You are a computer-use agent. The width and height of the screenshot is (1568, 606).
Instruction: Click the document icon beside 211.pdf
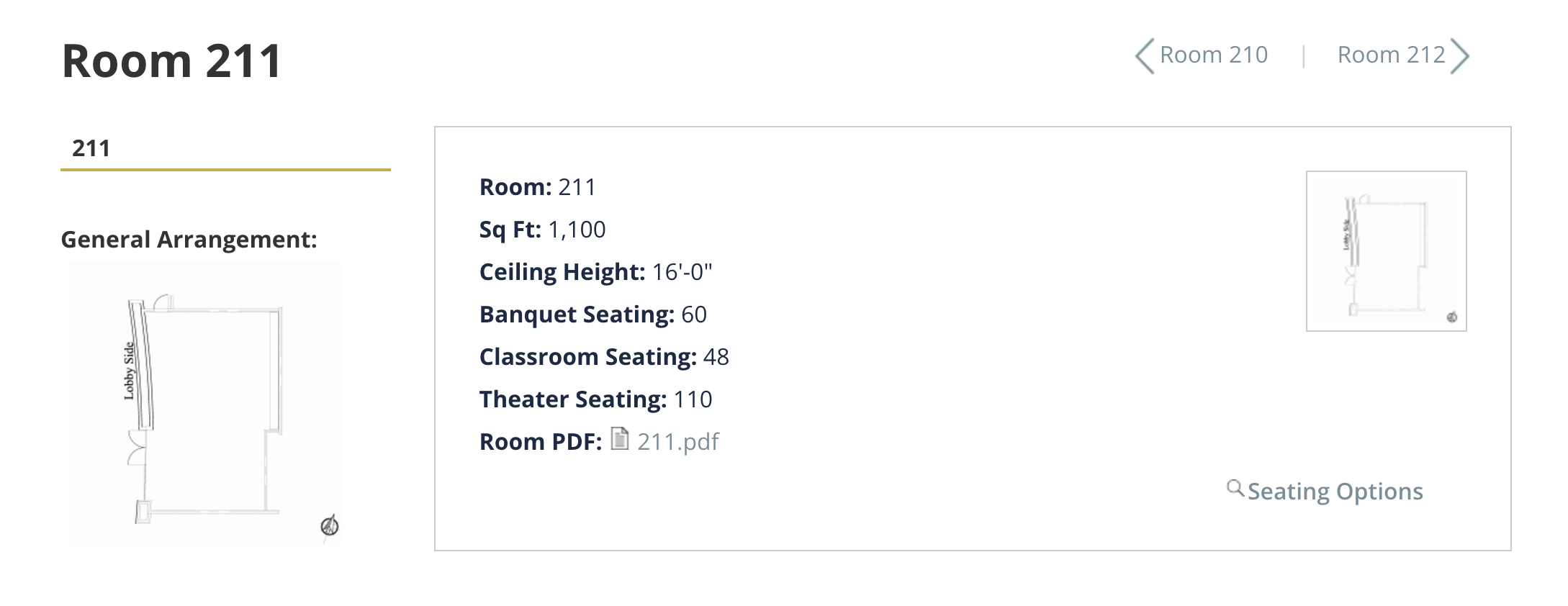619,438
